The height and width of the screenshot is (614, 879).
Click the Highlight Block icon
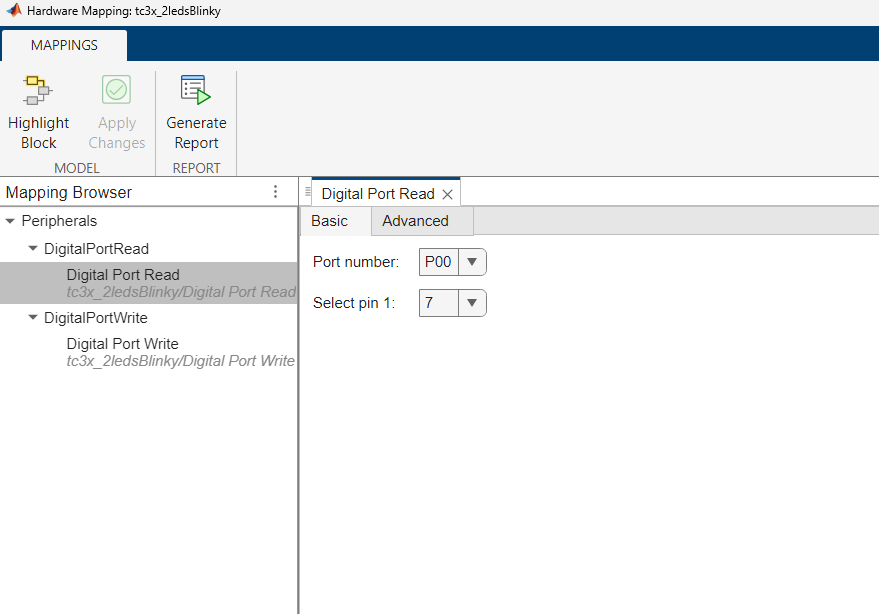click(38, 91)
